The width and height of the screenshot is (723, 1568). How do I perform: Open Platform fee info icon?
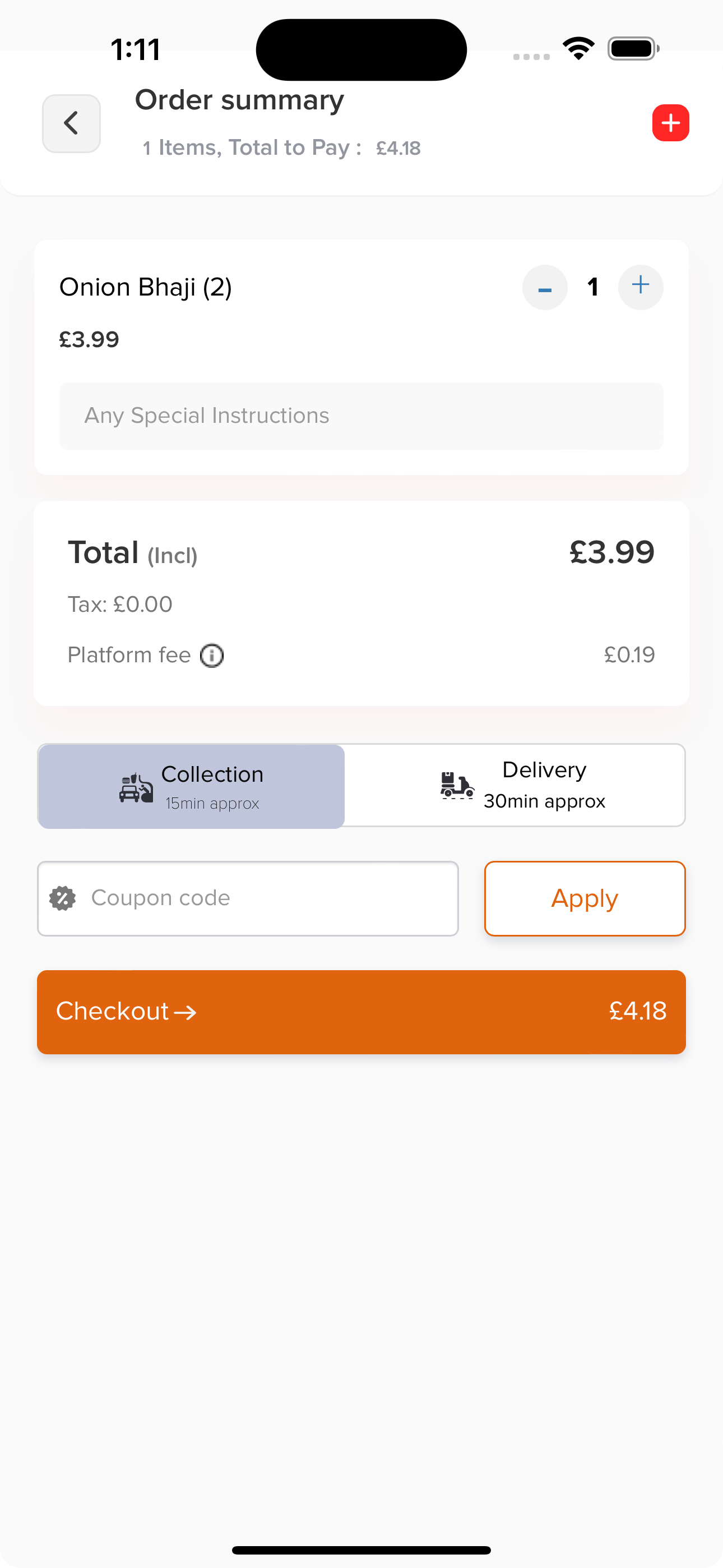(212, 656)
